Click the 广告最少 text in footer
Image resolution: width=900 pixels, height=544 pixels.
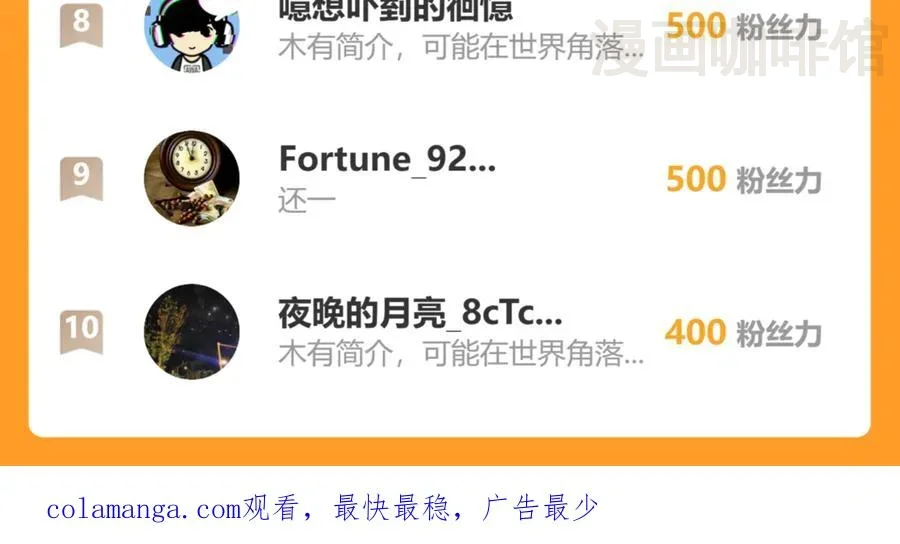(540, 508)
